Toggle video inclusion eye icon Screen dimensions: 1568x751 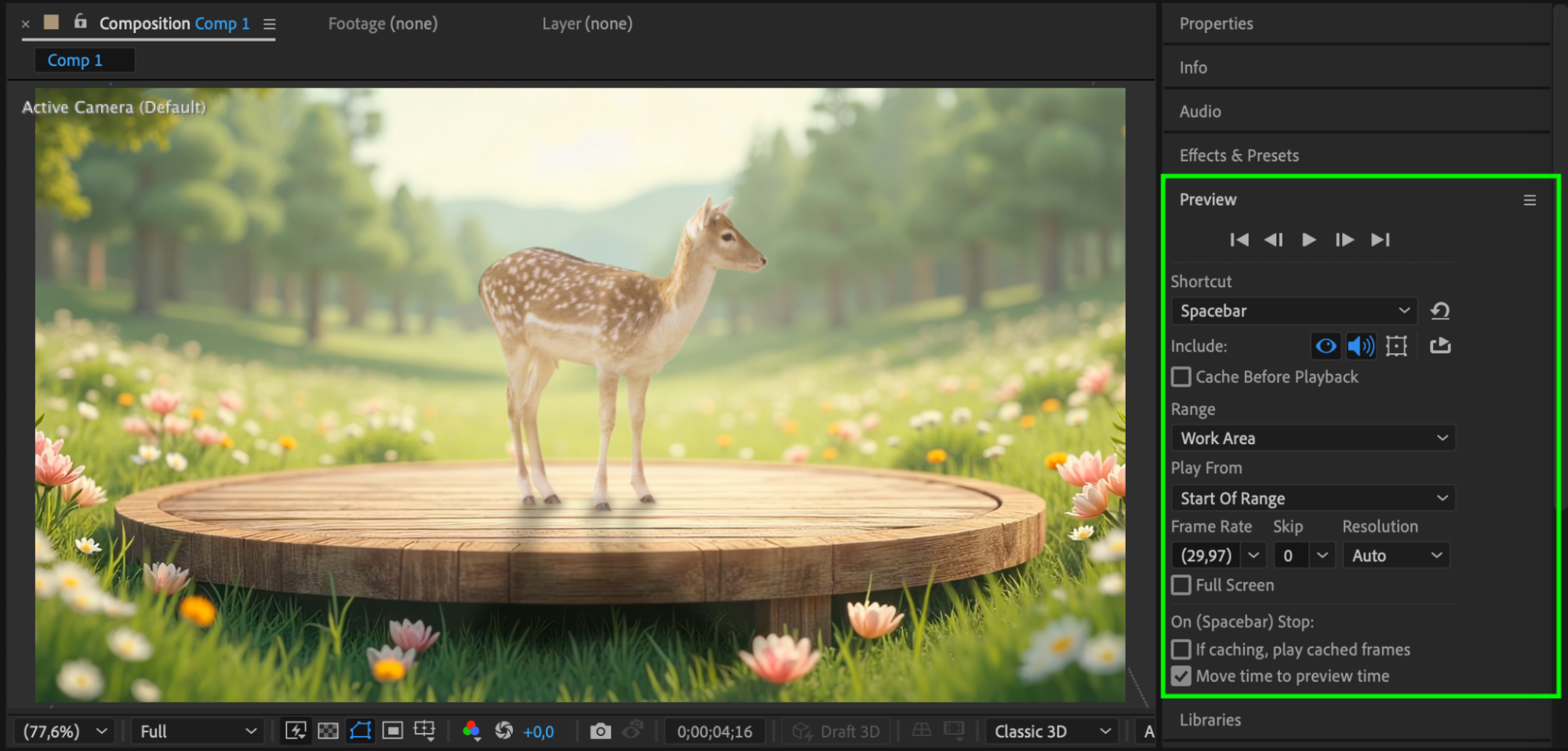(1326, 346)
